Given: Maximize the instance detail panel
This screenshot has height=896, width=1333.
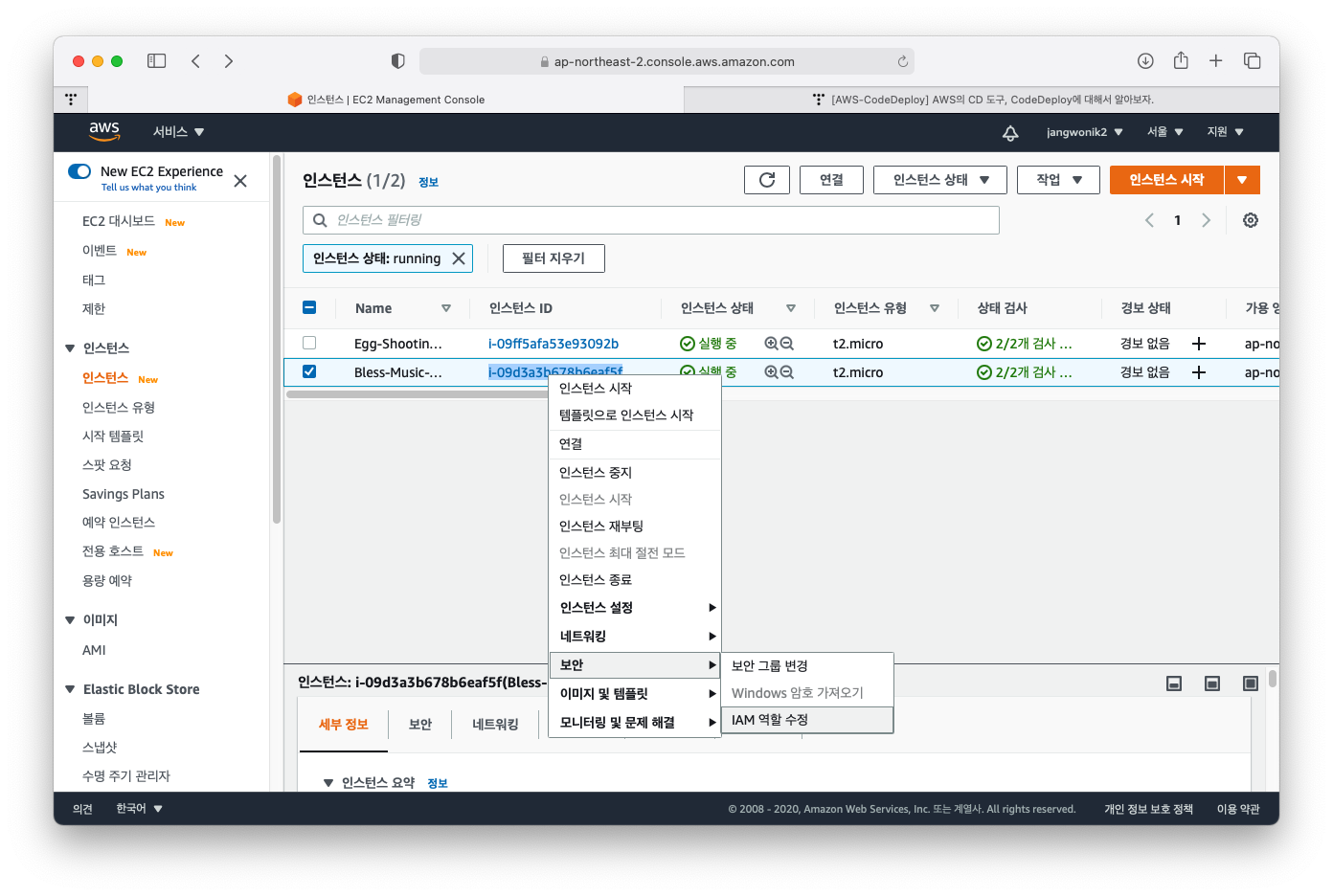Looking at the screenshot, I should click(1251, 683).
